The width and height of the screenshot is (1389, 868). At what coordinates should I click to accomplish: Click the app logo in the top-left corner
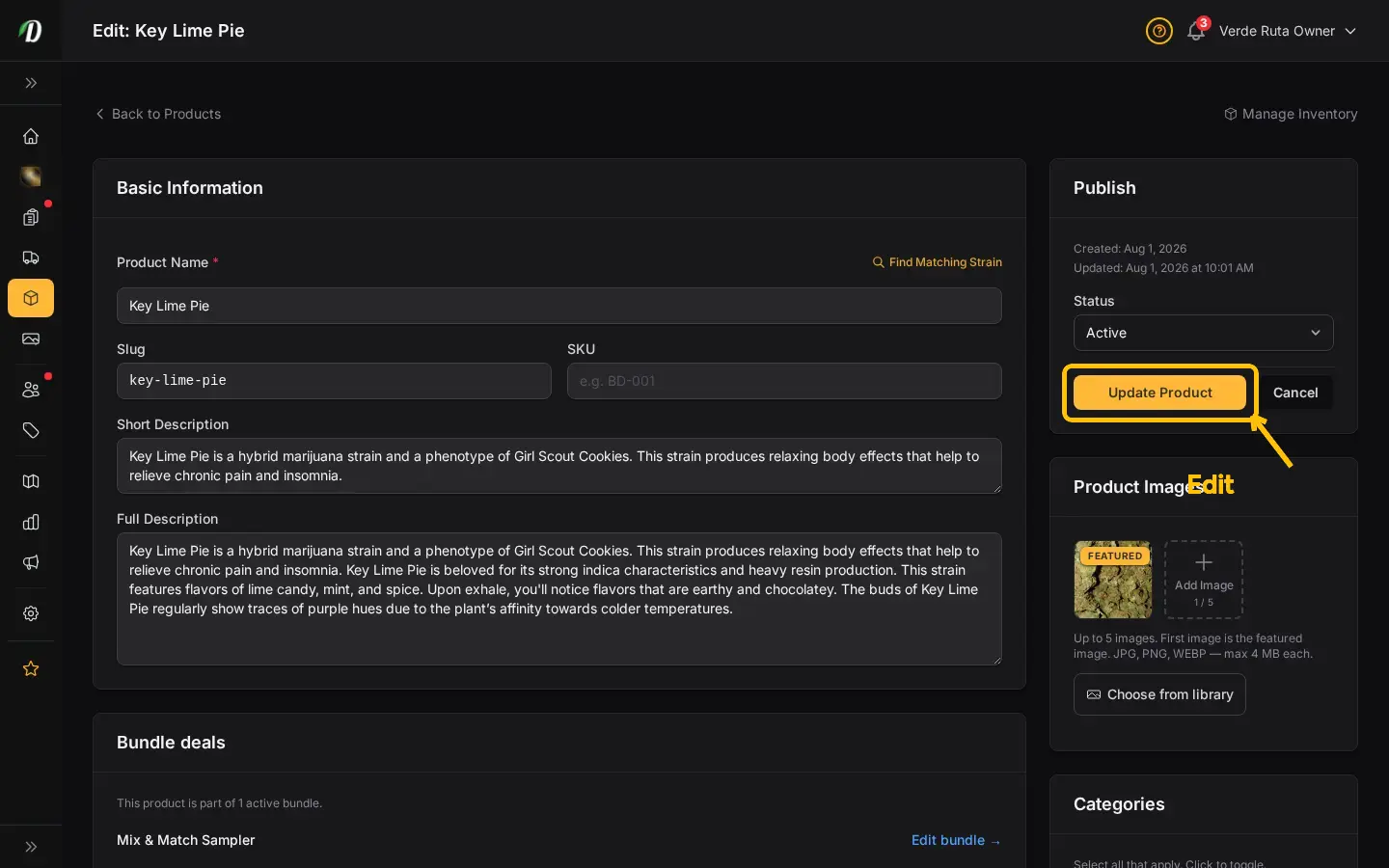coord(31,31)
